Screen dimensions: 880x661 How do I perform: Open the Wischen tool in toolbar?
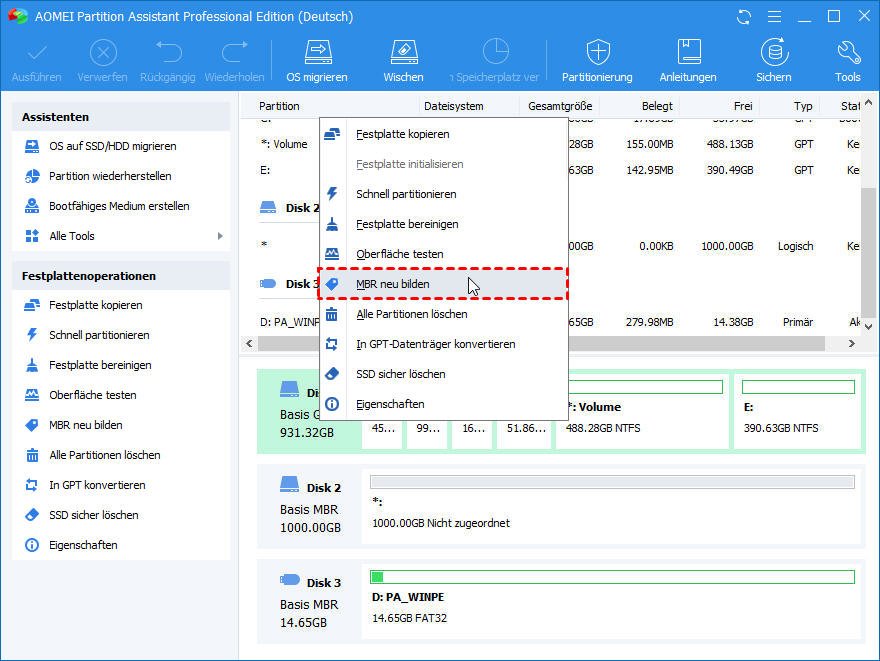click(x=404, y=61)
